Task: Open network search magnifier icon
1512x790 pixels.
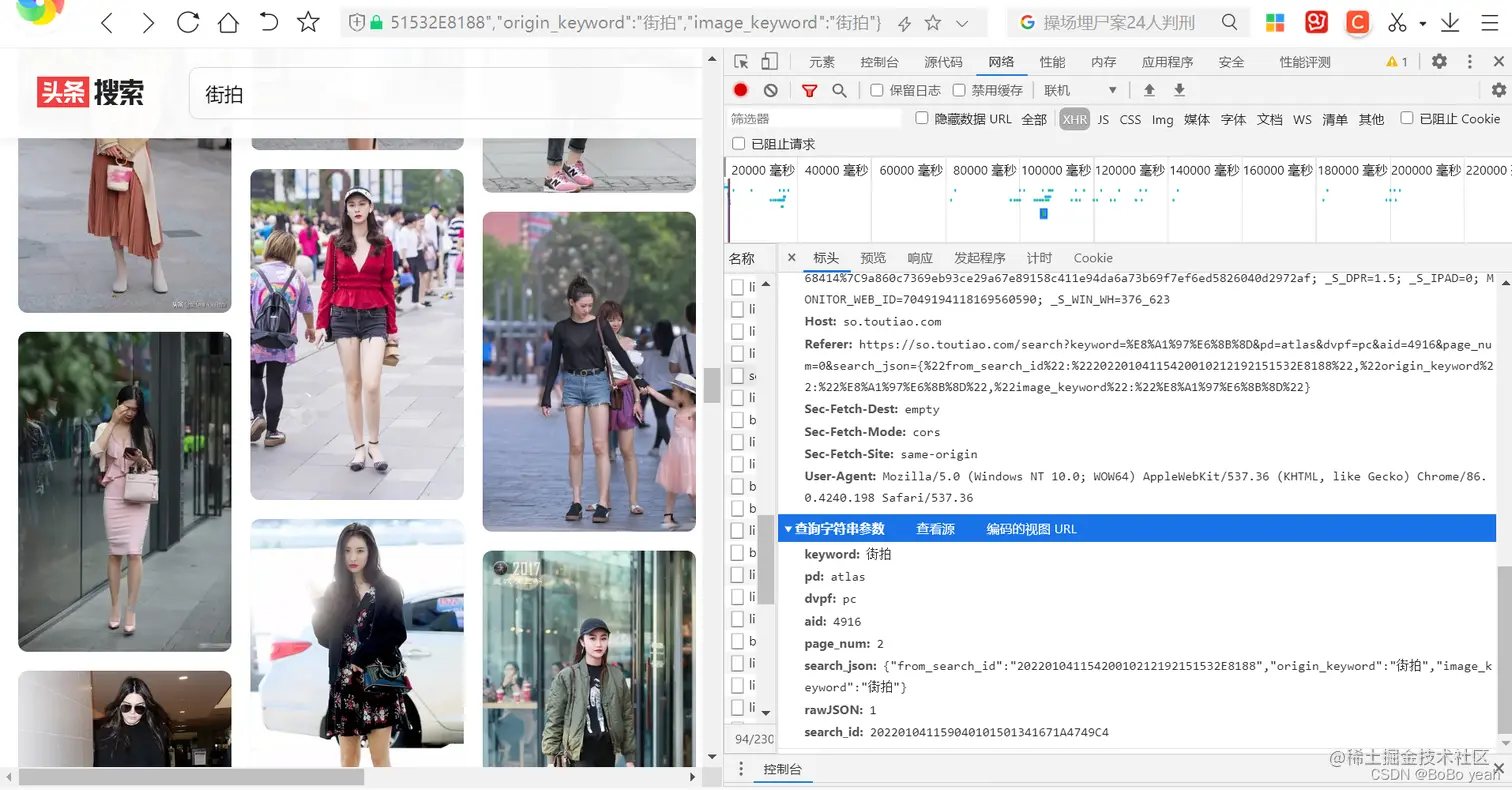Action: click(839, 90)
